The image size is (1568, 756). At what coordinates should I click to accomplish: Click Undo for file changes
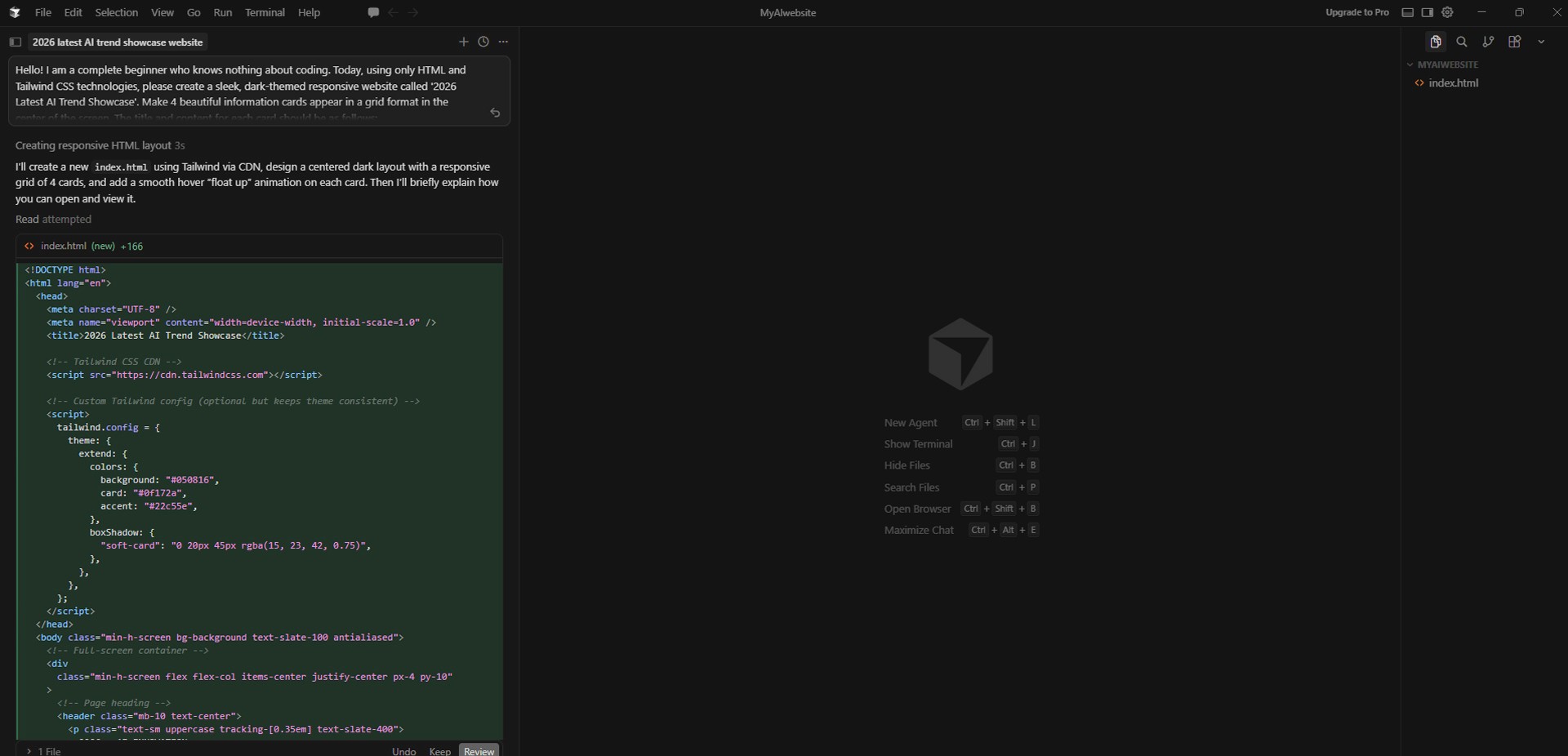coord(404,751)
